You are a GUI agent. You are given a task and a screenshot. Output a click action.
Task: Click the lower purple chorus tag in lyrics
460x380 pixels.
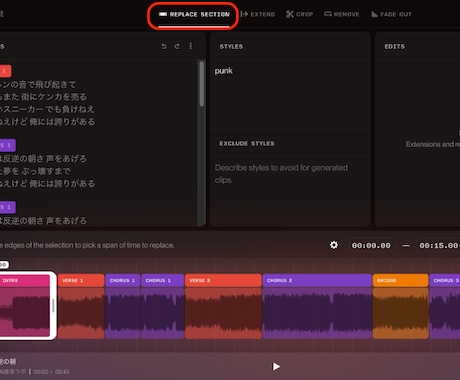pos(7,207)
